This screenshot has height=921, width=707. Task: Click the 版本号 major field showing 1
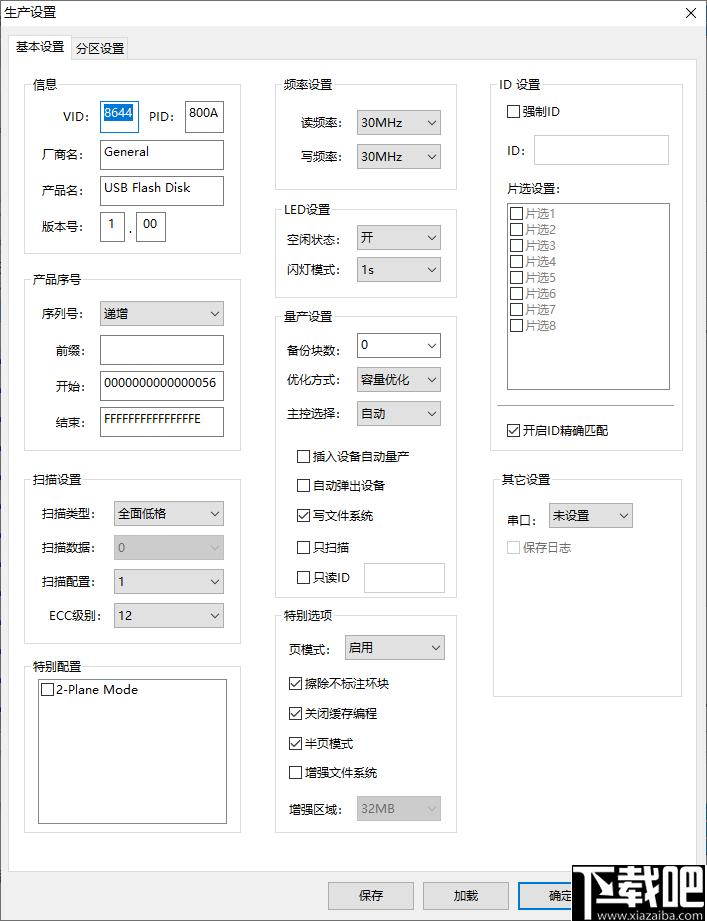tap(112, 227)
